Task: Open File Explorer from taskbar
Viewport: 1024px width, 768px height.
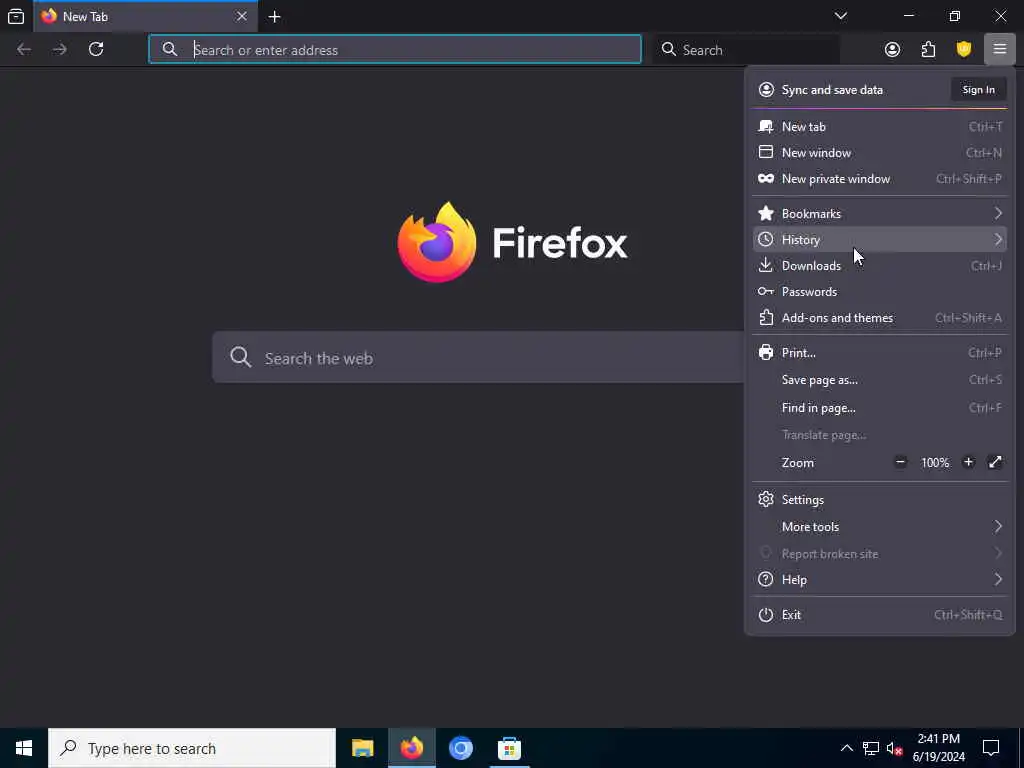Action: coord(362,748)
